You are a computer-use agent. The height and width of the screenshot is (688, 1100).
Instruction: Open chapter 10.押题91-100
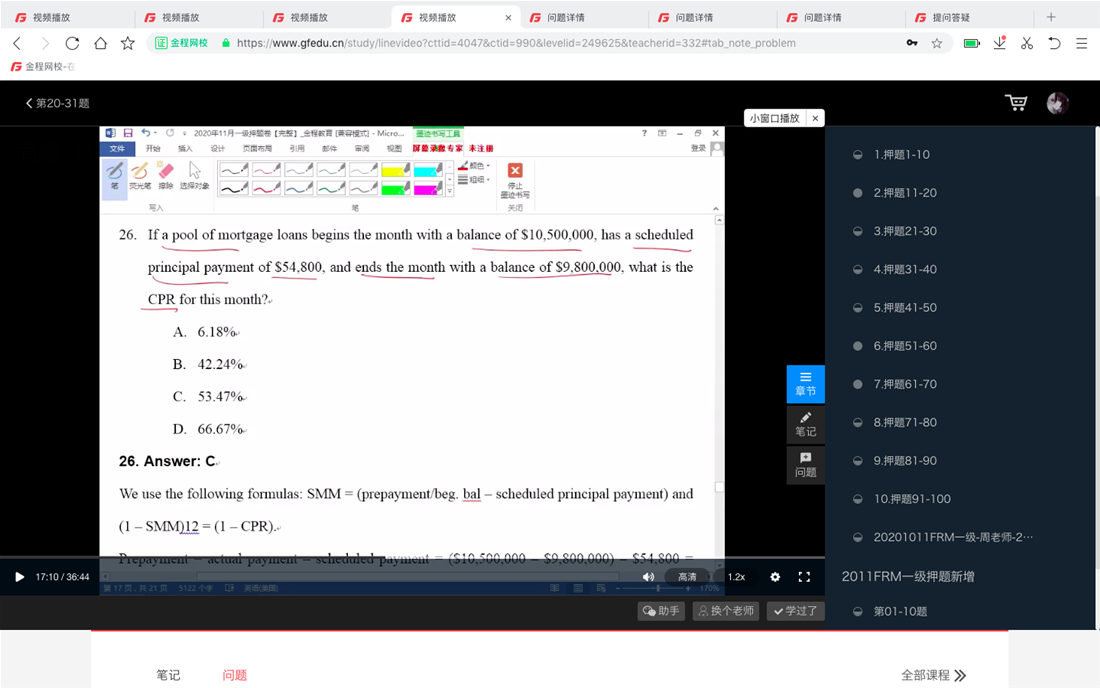point(912,499)
